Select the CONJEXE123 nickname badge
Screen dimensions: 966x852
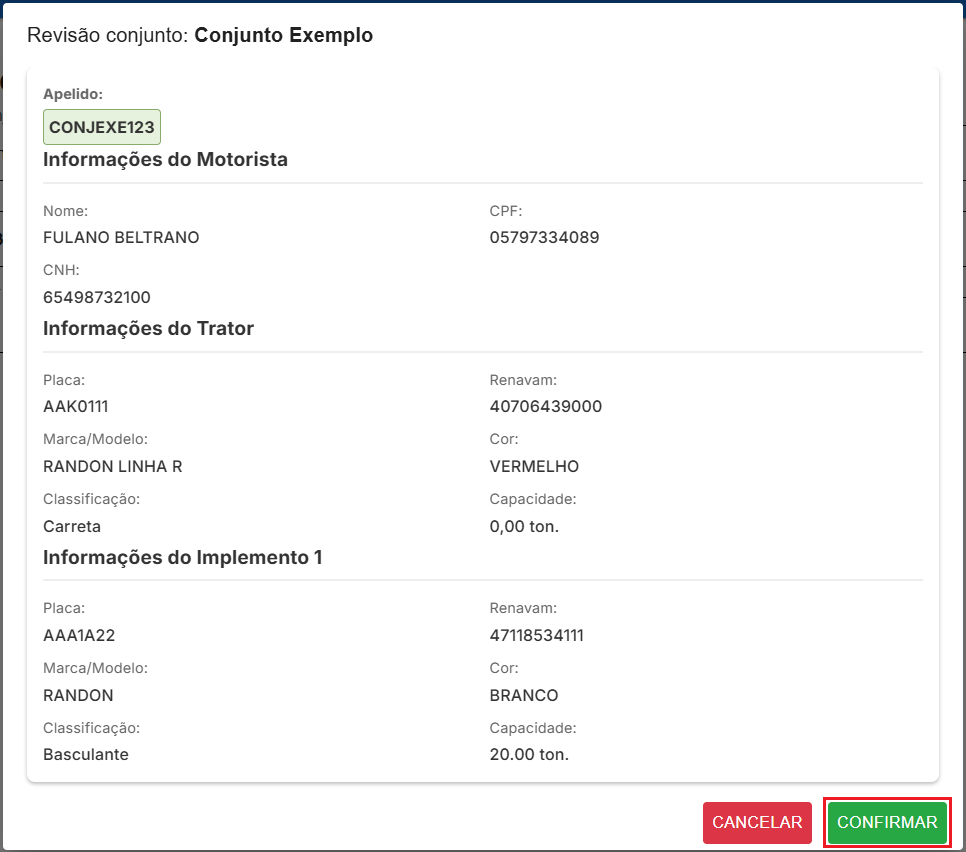coord(101,128)
